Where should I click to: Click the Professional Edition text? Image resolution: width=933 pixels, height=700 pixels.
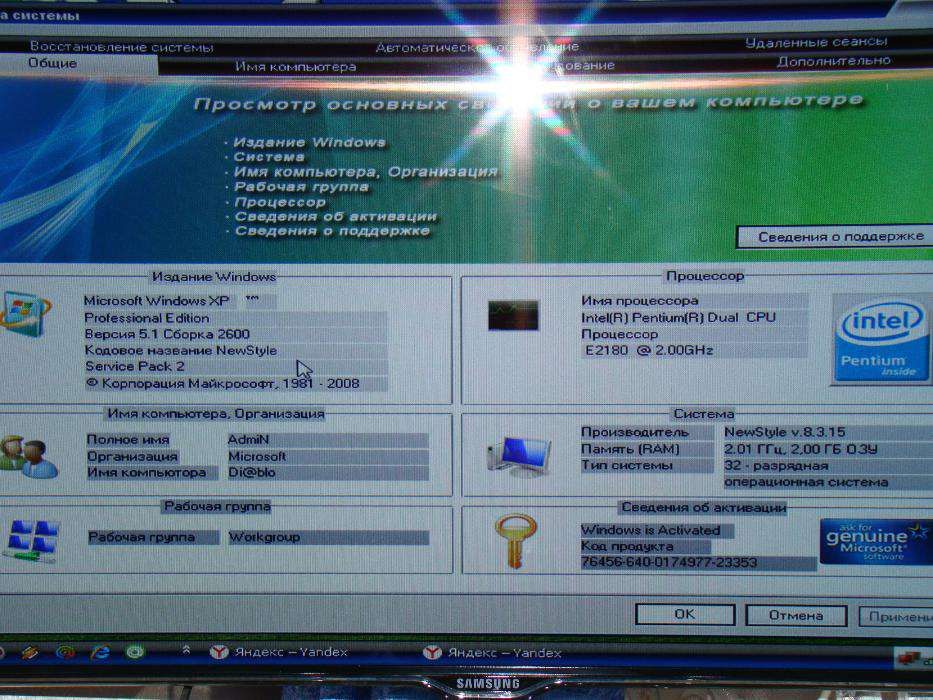point(146,318)
